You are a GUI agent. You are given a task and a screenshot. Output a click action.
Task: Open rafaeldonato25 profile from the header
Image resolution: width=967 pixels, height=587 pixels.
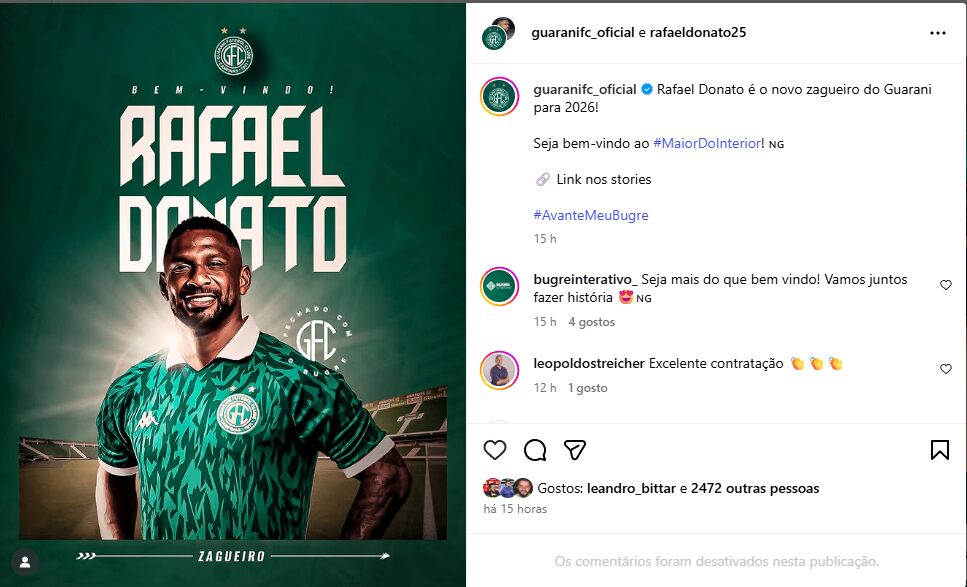[x=697, y=33]
